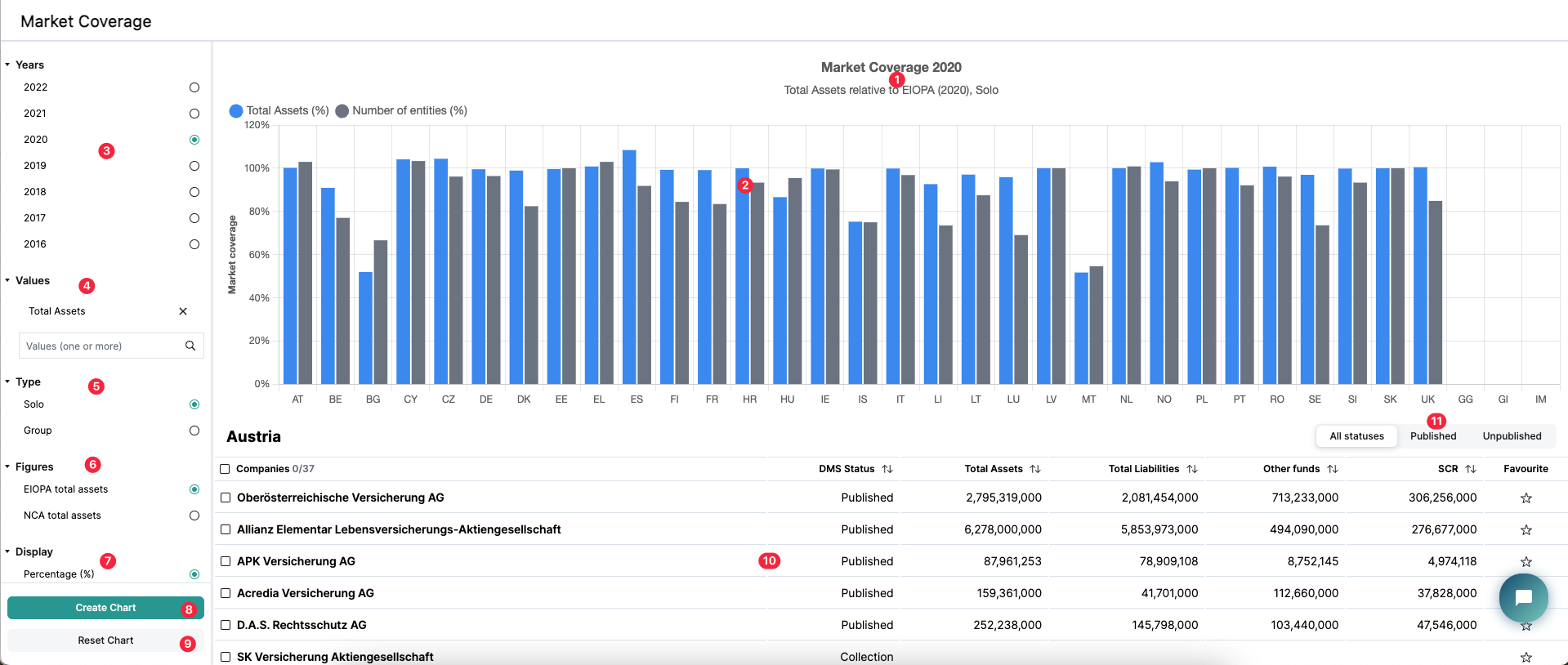Remove the Total Assets value tag

coord(183,311)
